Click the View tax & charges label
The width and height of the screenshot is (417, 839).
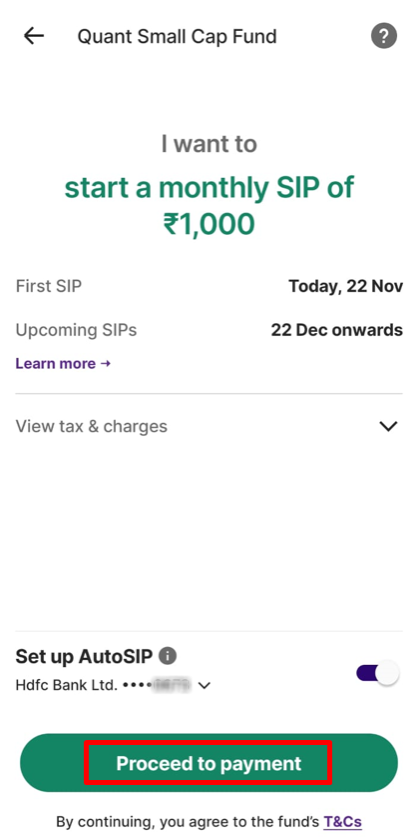click(92, 426)
